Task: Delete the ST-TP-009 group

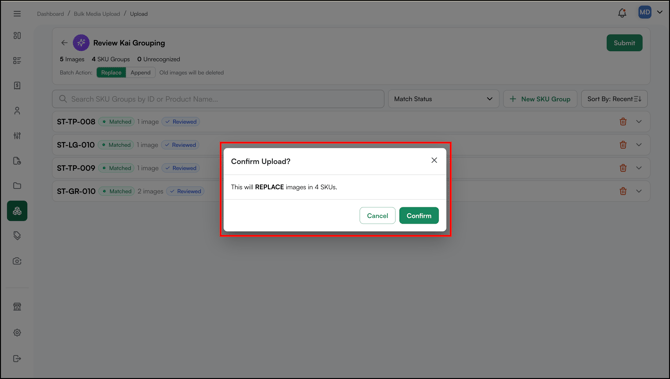Action: (x=623, y=168)
